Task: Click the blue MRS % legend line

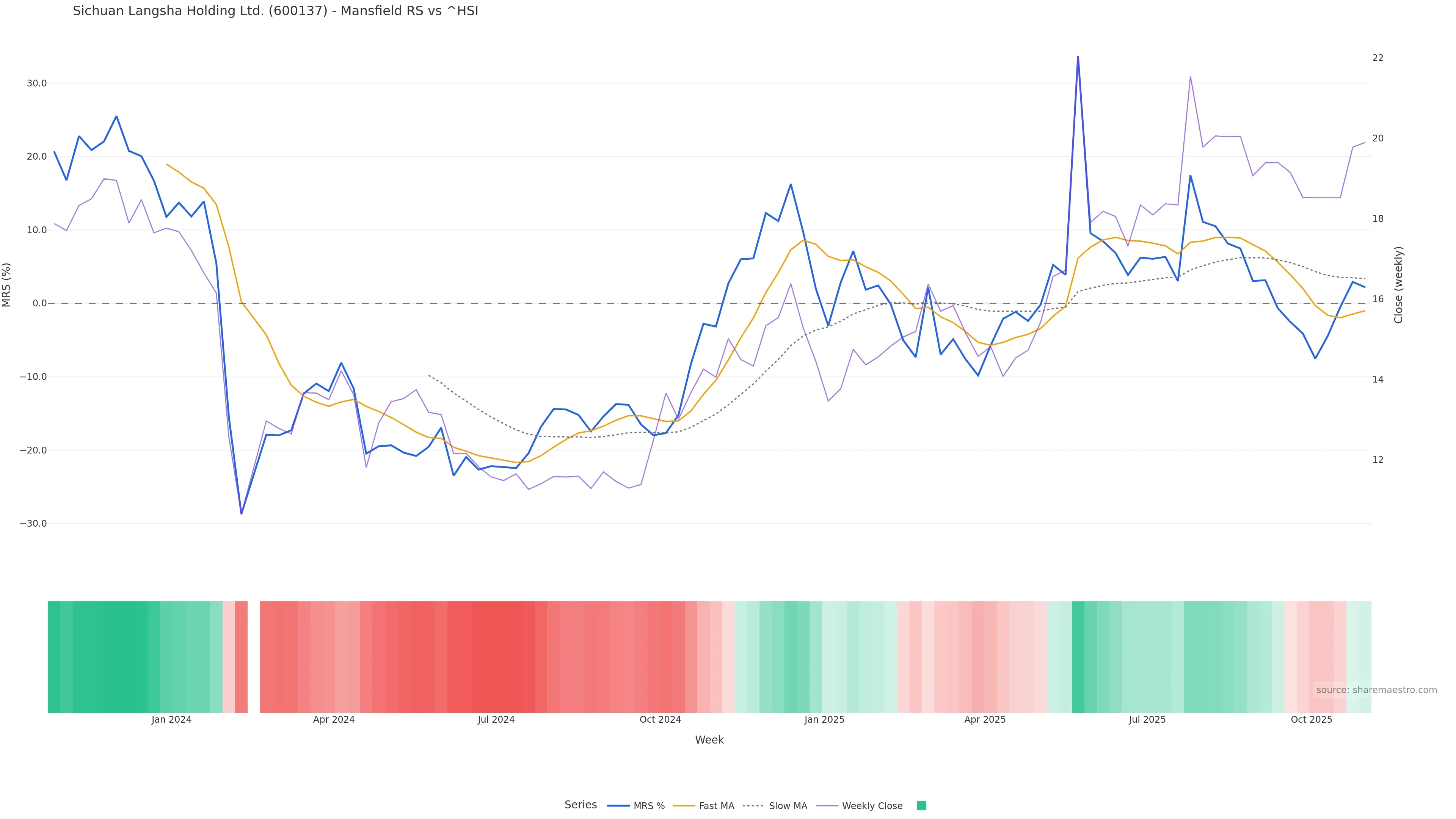Action: point(618,806)
